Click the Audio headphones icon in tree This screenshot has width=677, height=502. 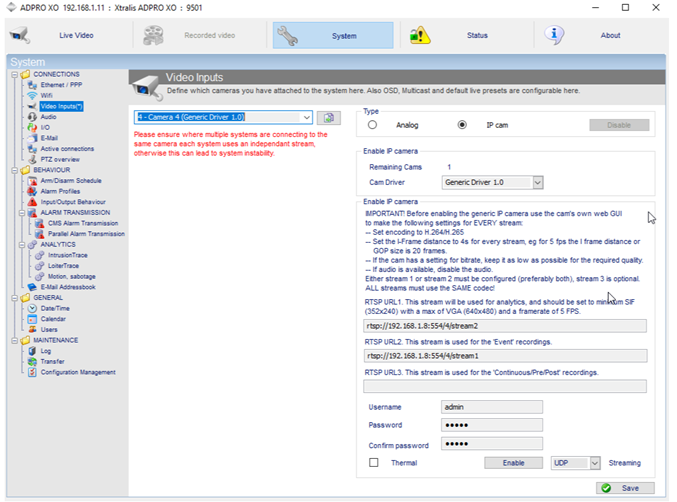tap(32, 117)
